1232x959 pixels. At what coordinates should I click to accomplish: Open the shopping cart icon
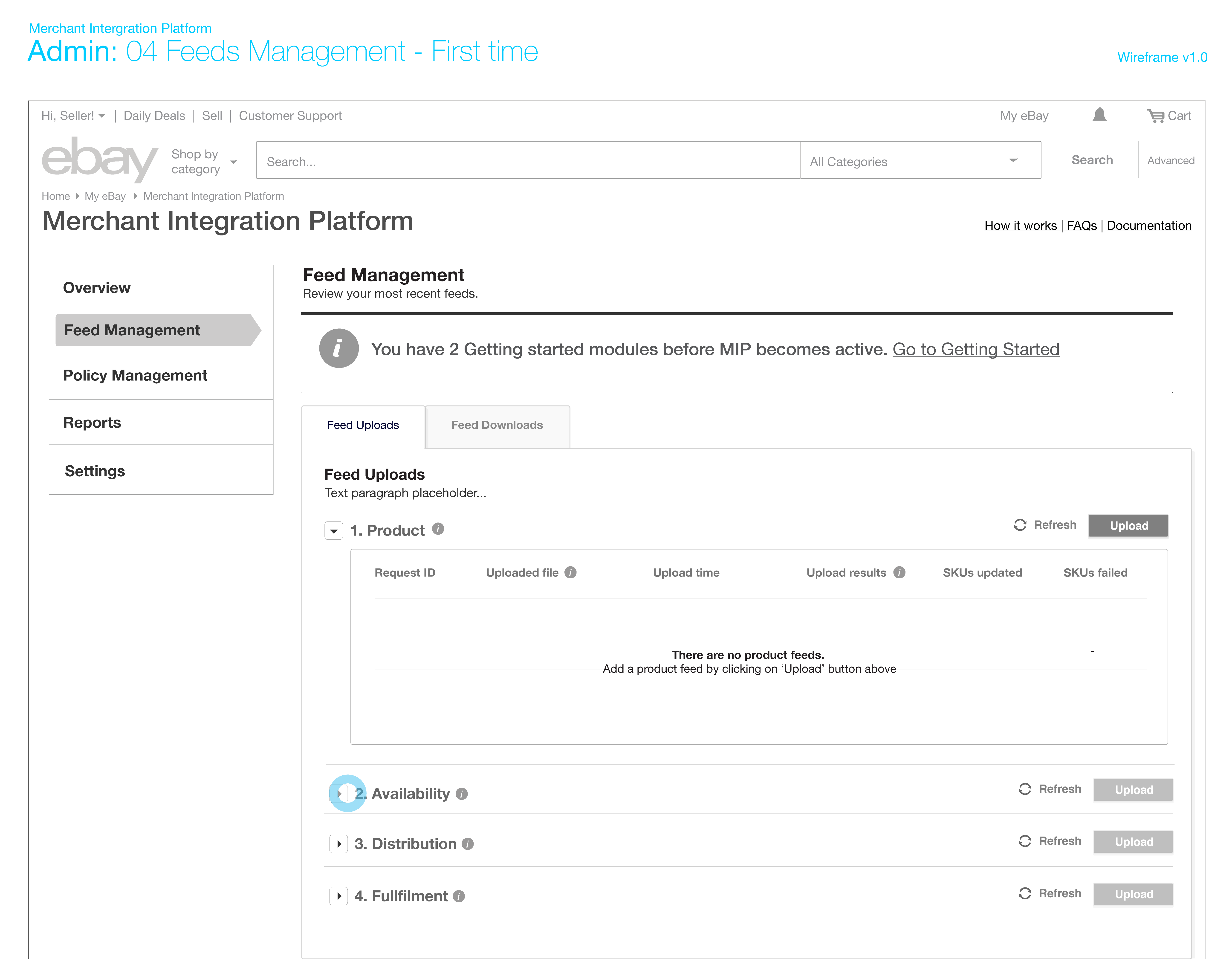pos(1155,116)
